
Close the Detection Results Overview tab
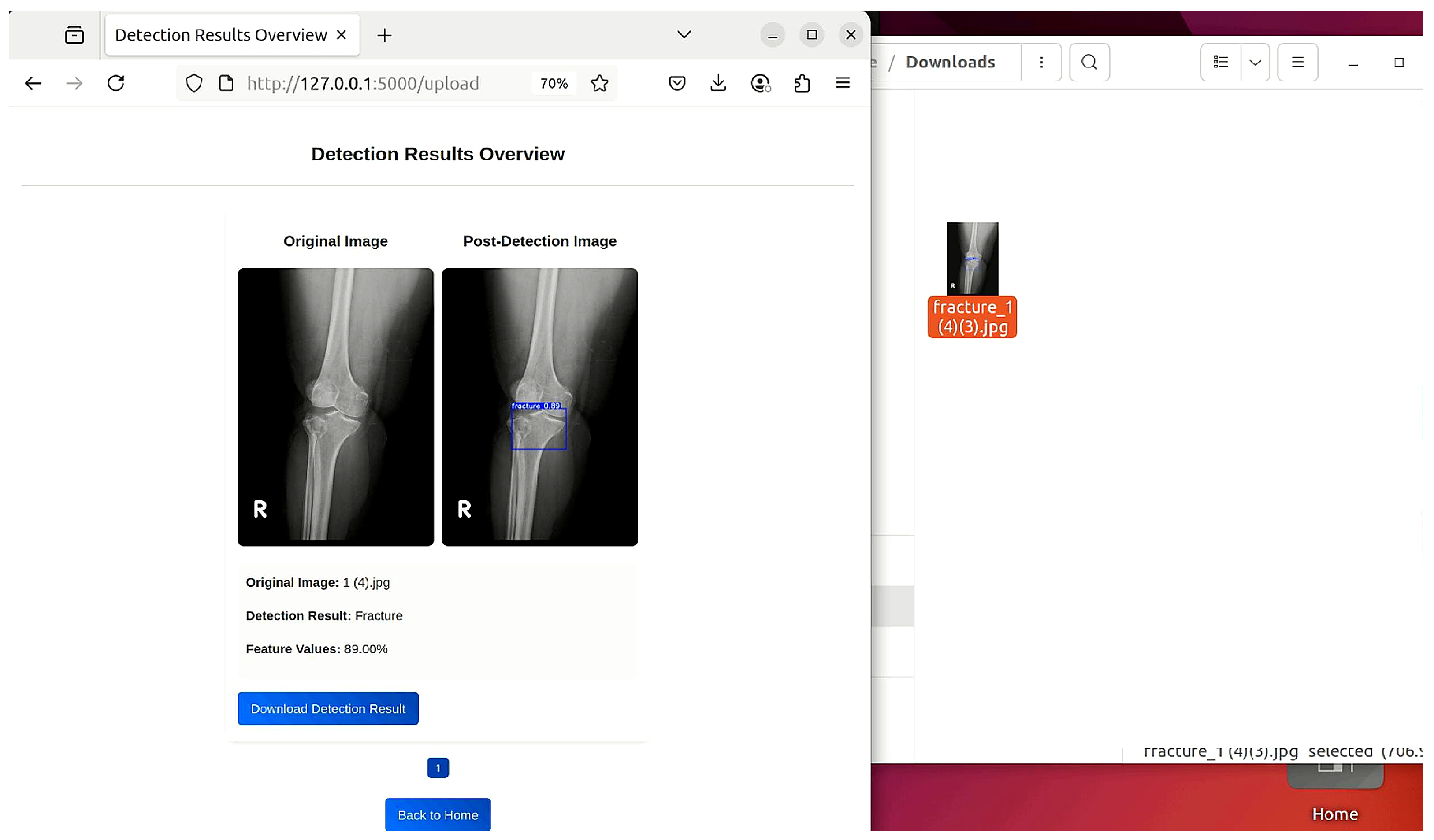(342, 35)
